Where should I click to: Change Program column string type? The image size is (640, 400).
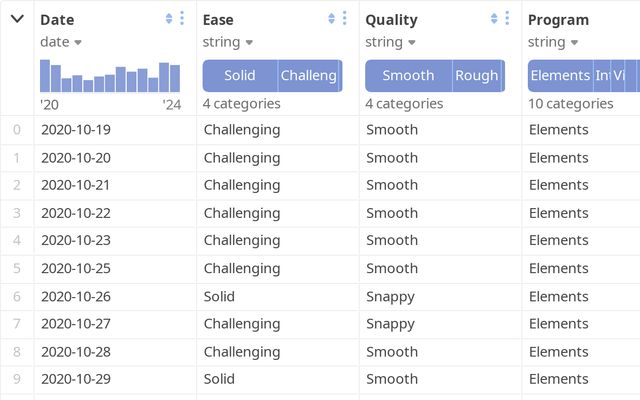point(552,42)
